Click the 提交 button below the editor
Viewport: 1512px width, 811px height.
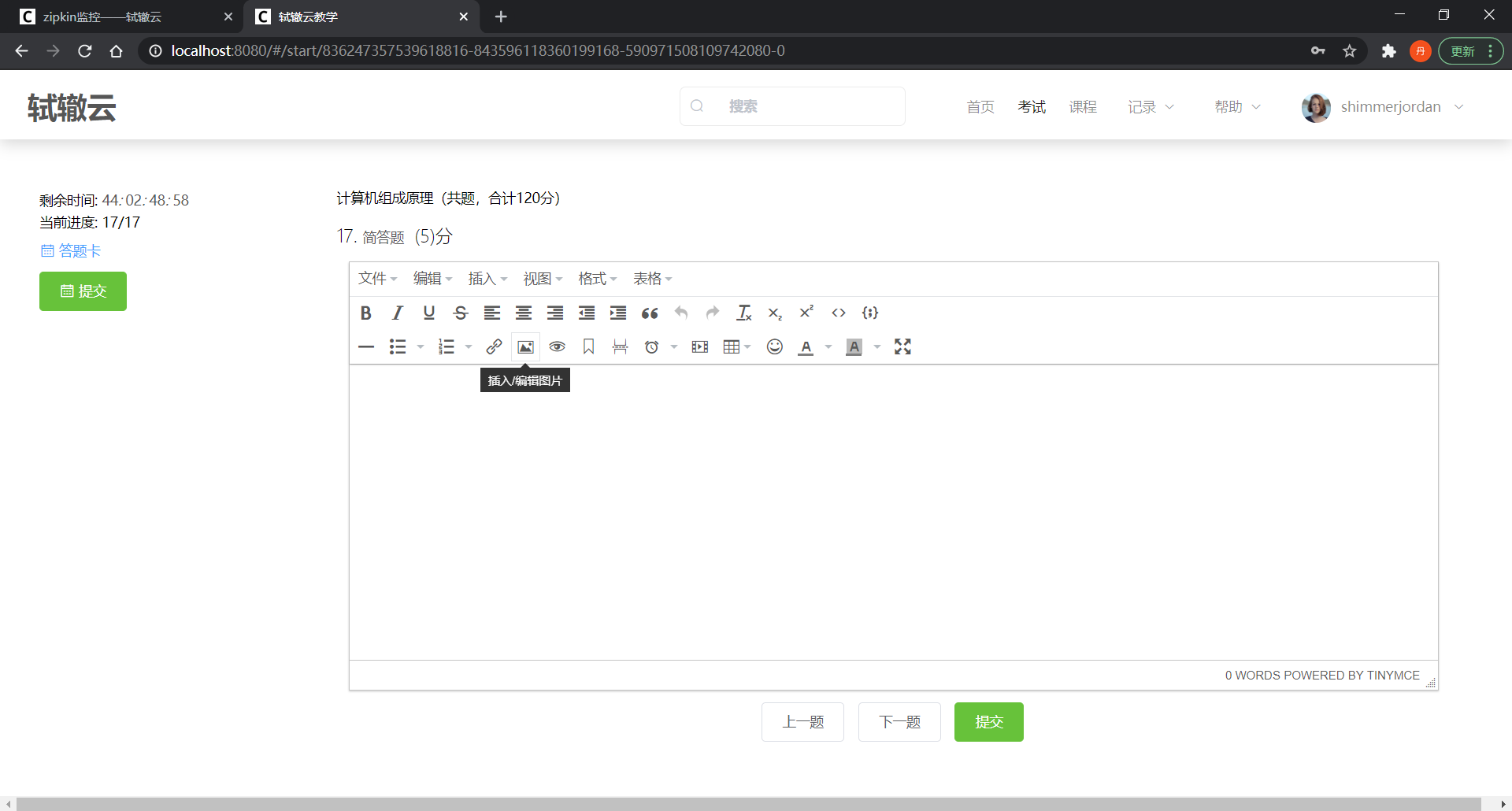[x=989, y=722]
